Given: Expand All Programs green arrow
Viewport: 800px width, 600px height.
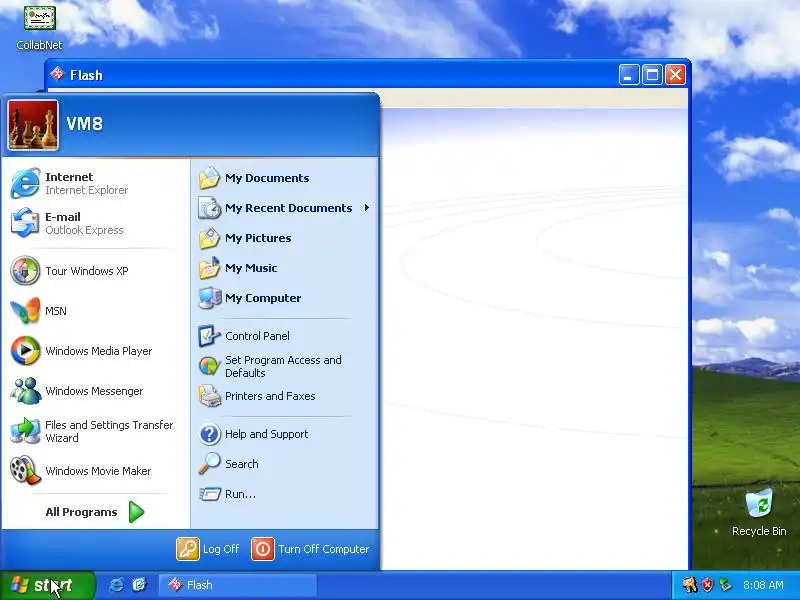Looking at the screenshot, I should (x=136, y=512).
